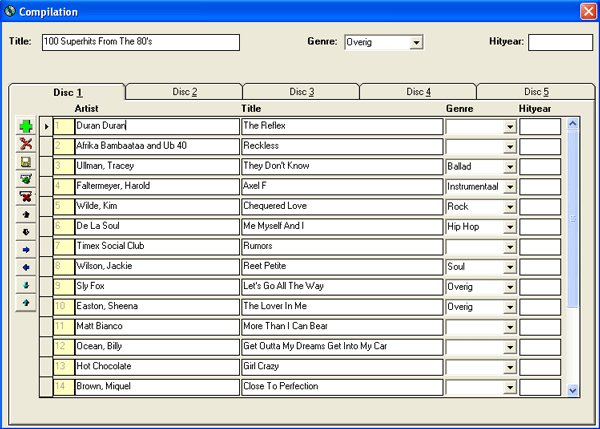This screenshot has width=600, height=429.
Task: Click the Timex Social Club artist field
Action: 157,246
